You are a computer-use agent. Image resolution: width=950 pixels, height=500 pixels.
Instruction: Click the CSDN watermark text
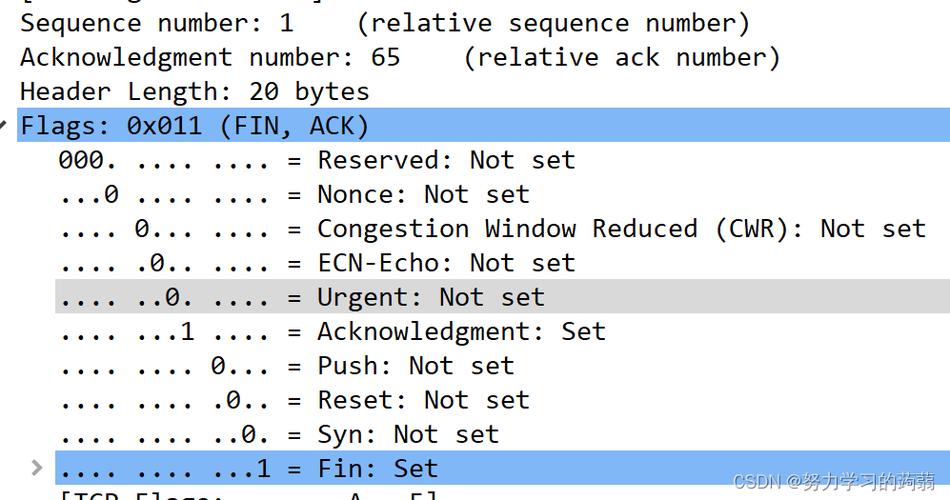pos(834,482)
